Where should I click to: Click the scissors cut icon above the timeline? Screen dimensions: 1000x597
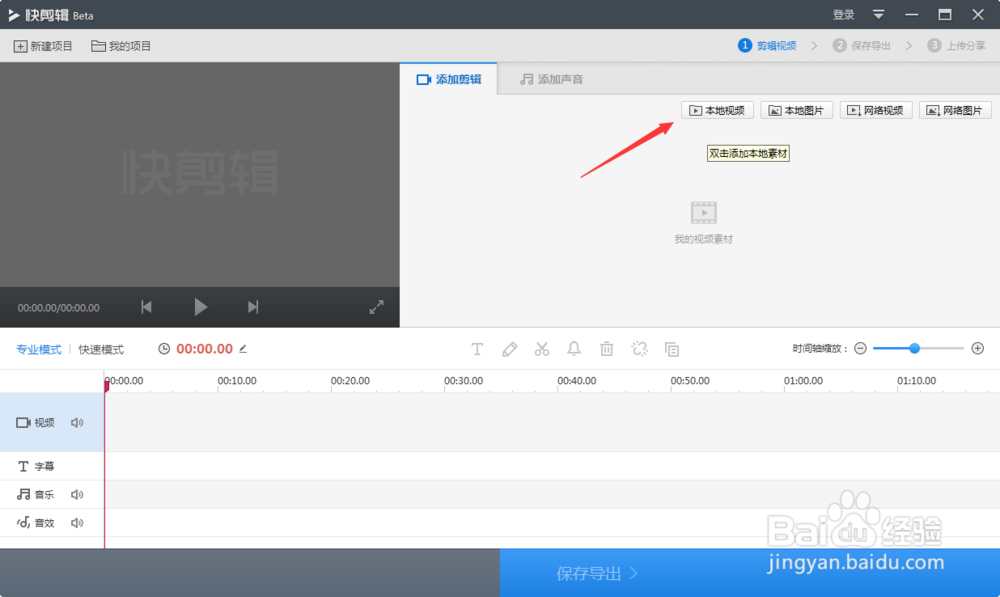click(542, 348)
